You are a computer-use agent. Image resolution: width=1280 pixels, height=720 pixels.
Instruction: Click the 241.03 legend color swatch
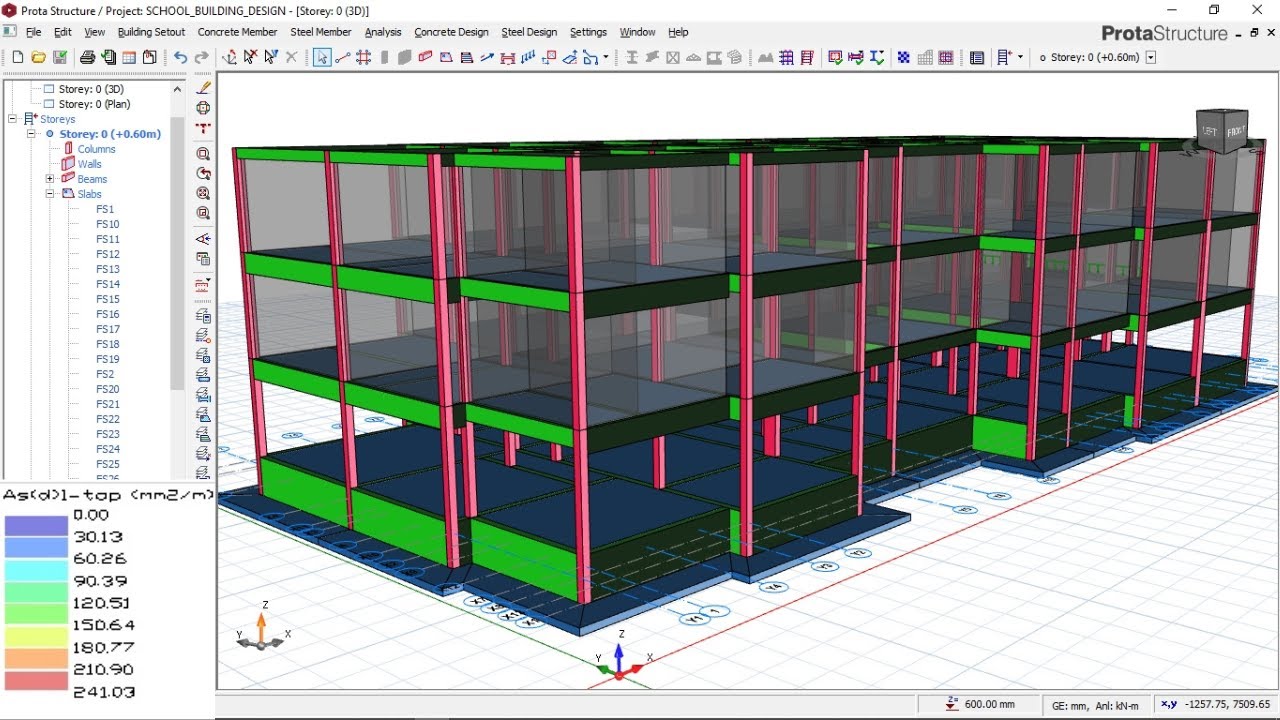coord(36,681)
